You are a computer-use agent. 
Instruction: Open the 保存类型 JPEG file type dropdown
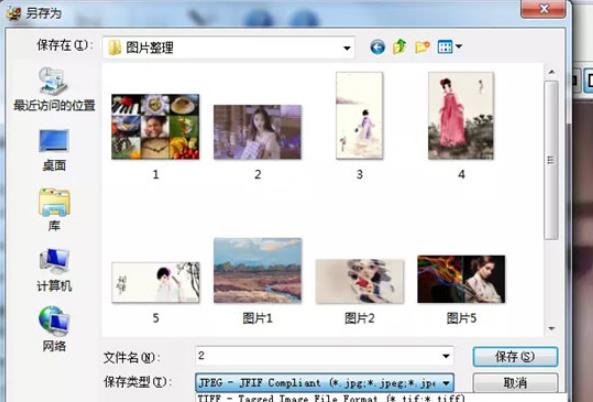324,383
